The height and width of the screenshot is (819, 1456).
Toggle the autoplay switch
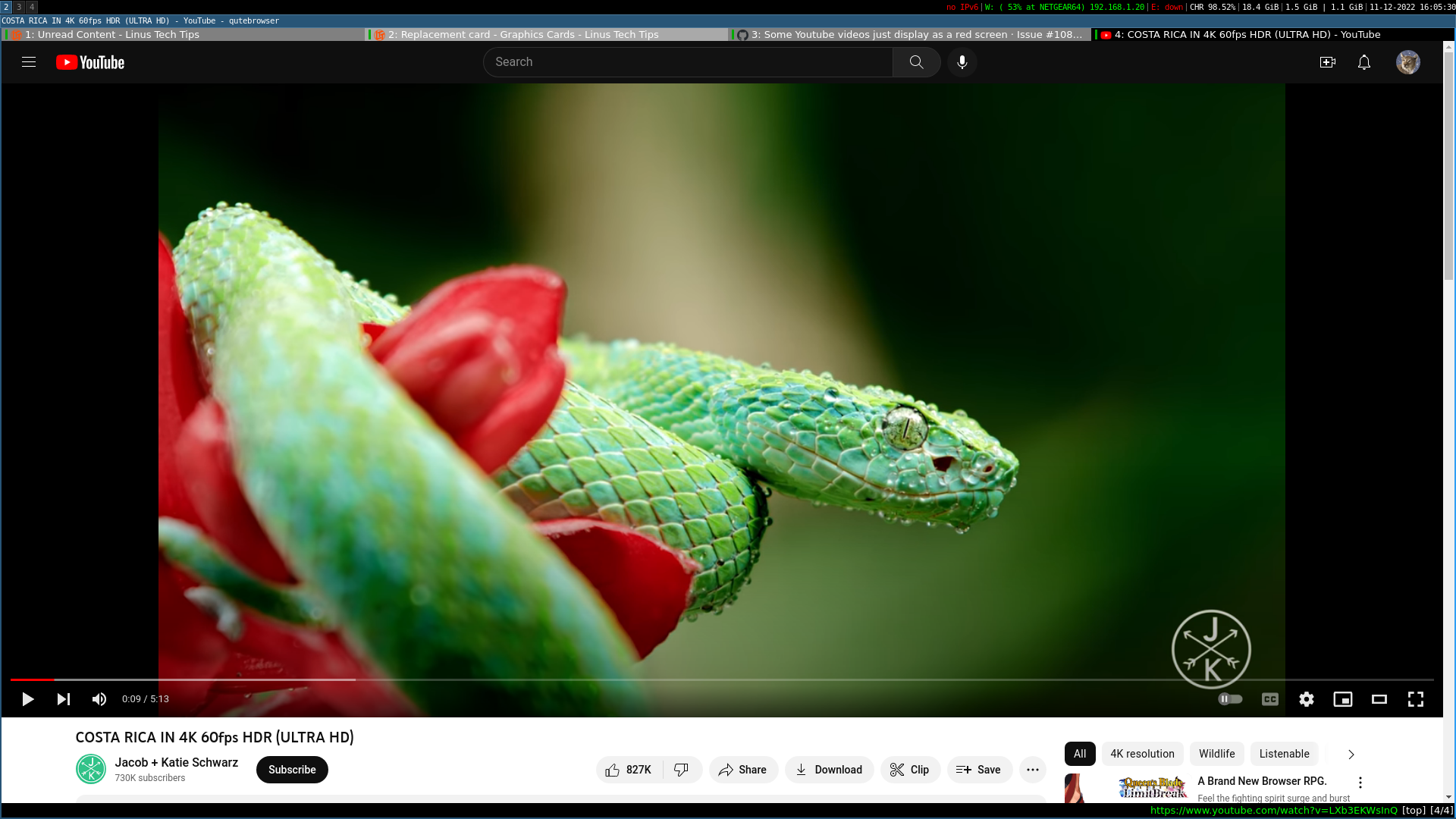(1230, 699)
